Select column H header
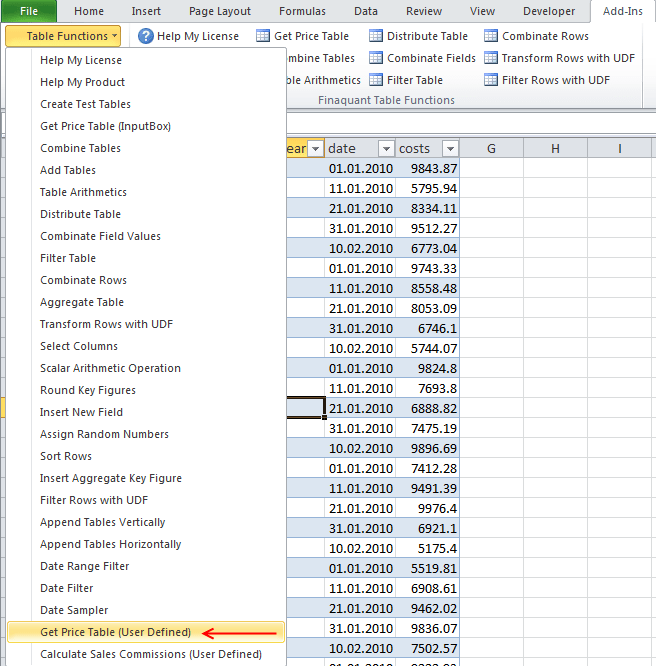The width and height of the screenshot is (656, 666). pos(555,149)
